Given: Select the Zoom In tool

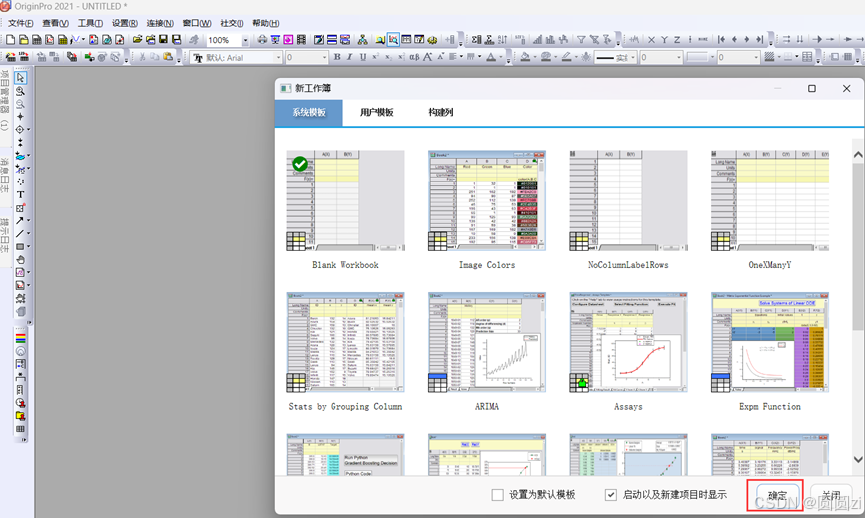Looking at the screenshot, I should (20, 91).
